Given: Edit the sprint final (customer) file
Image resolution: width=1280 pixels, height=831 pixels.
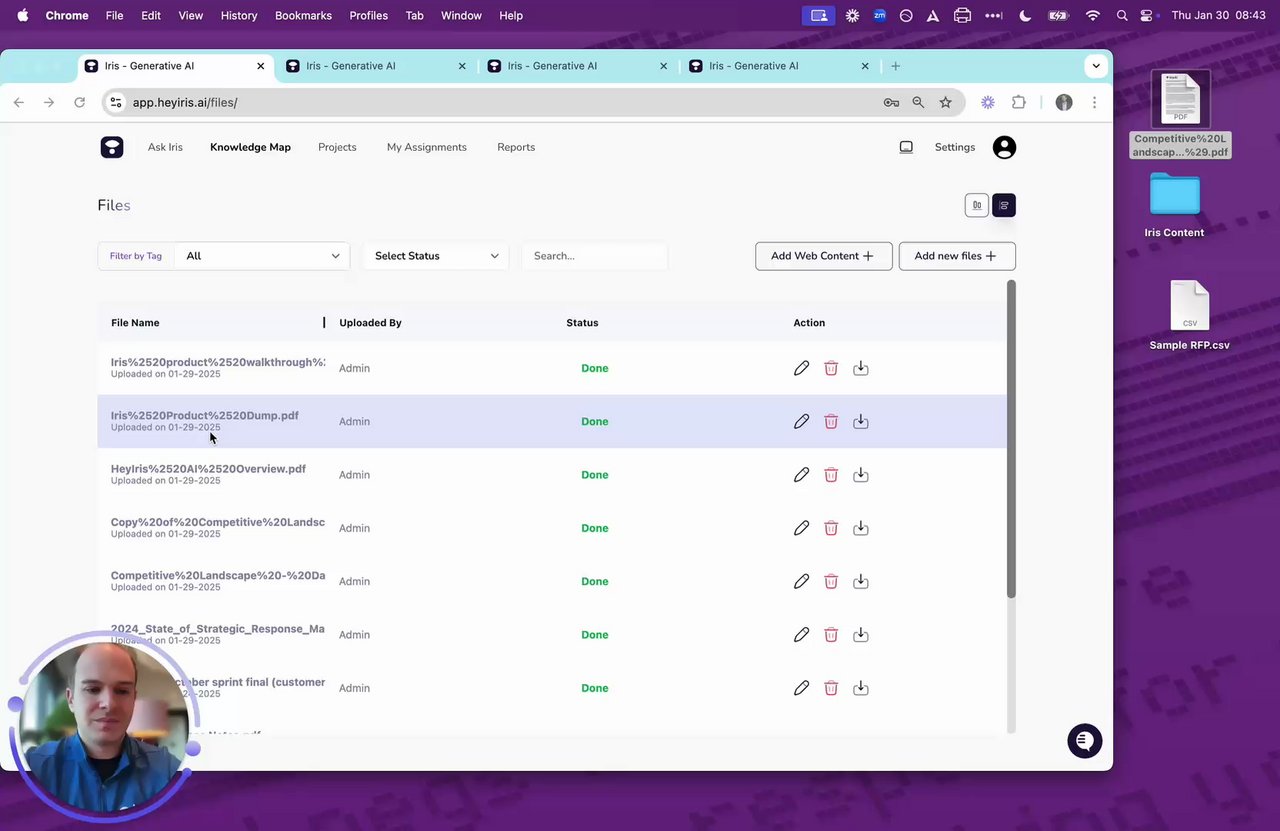Looking at the screenshot, I should 801,688.
